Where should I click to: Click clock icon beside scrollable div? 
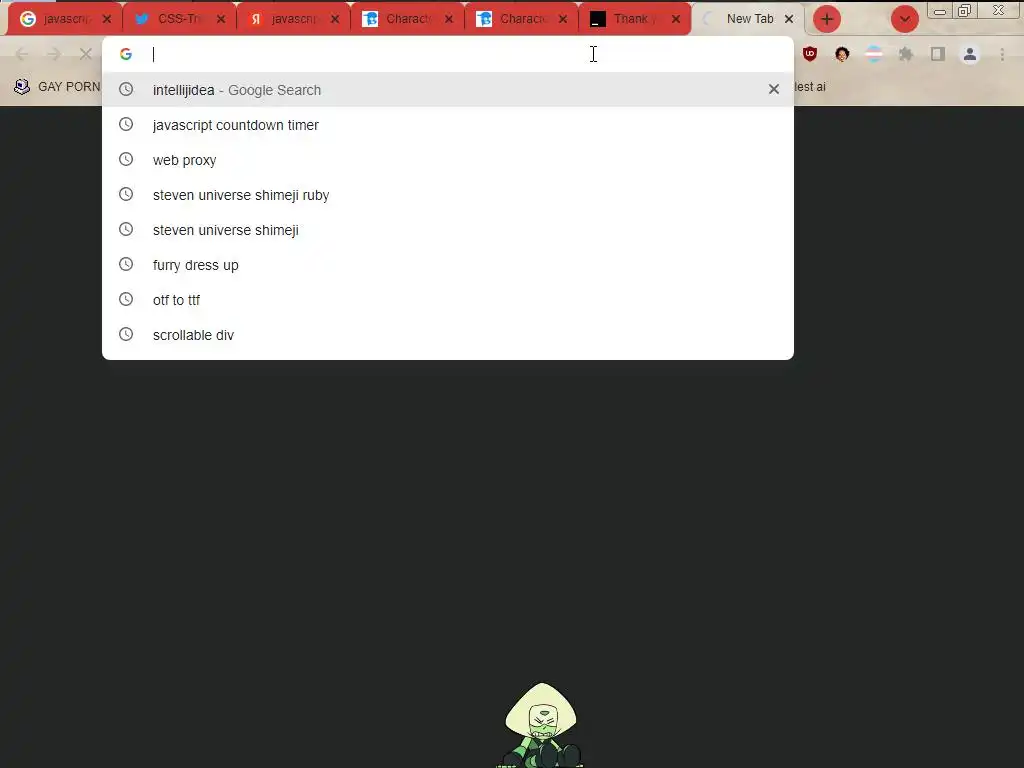(126, 334)
